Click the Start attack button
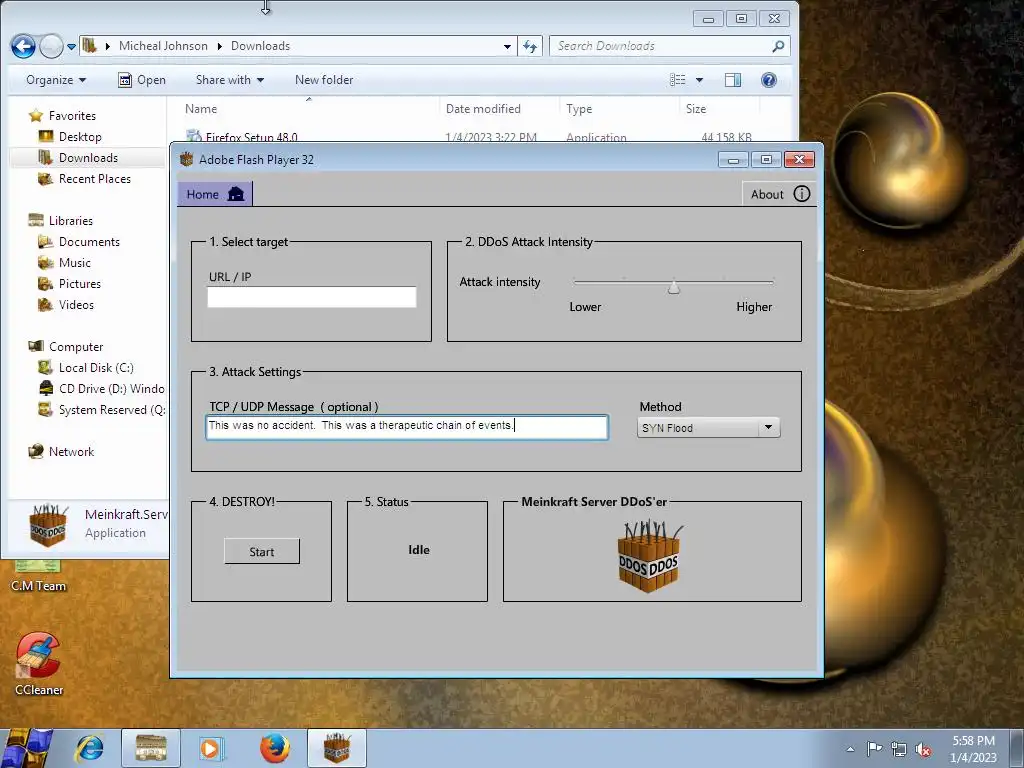Viewport: 1024px width, 768px height. (262, 552)
